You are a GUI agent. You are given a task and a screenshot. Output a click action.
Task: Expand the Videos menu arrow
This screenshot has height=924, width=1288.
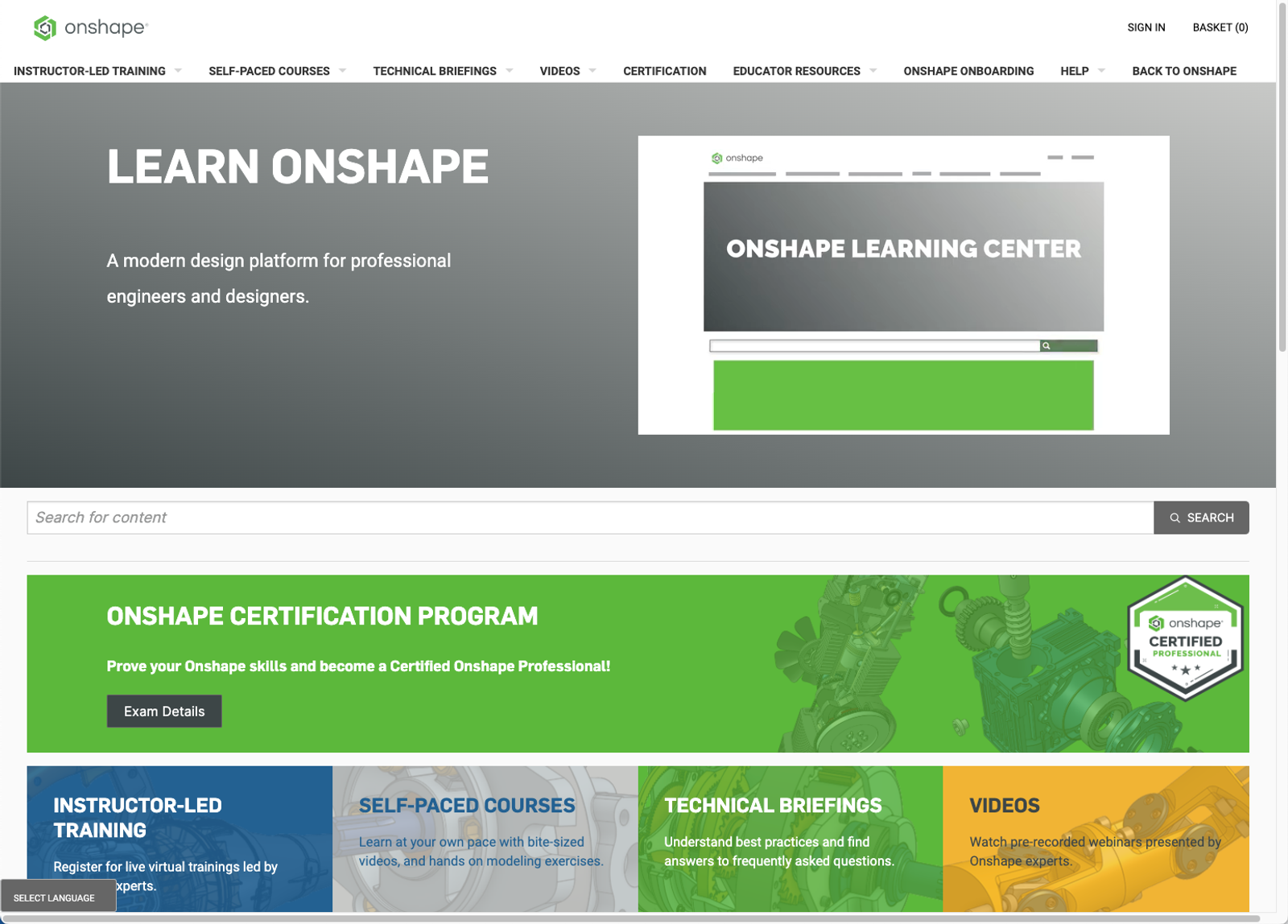coord(592,71)
